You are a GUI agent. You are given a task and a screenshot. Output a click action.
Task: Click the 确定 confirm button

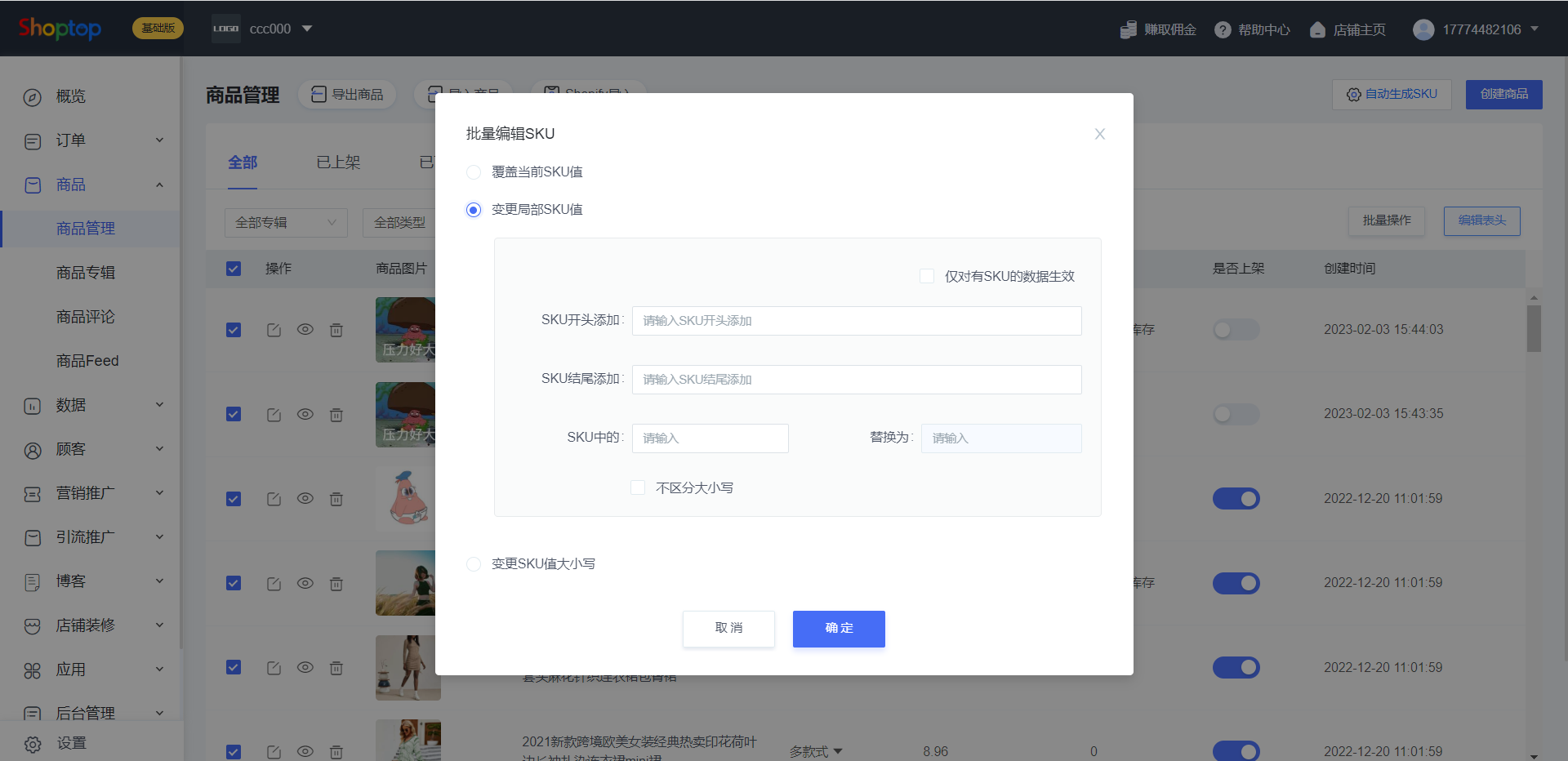tap(838, 629)
